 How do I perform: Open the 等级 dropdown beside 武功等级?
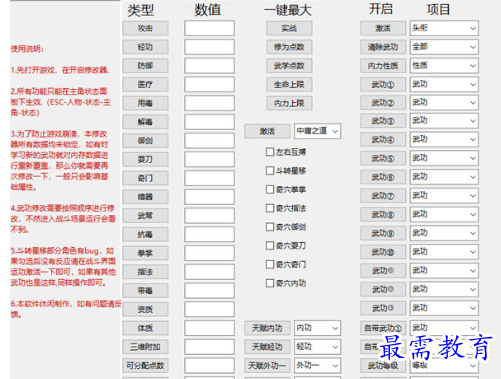[444, 366]
